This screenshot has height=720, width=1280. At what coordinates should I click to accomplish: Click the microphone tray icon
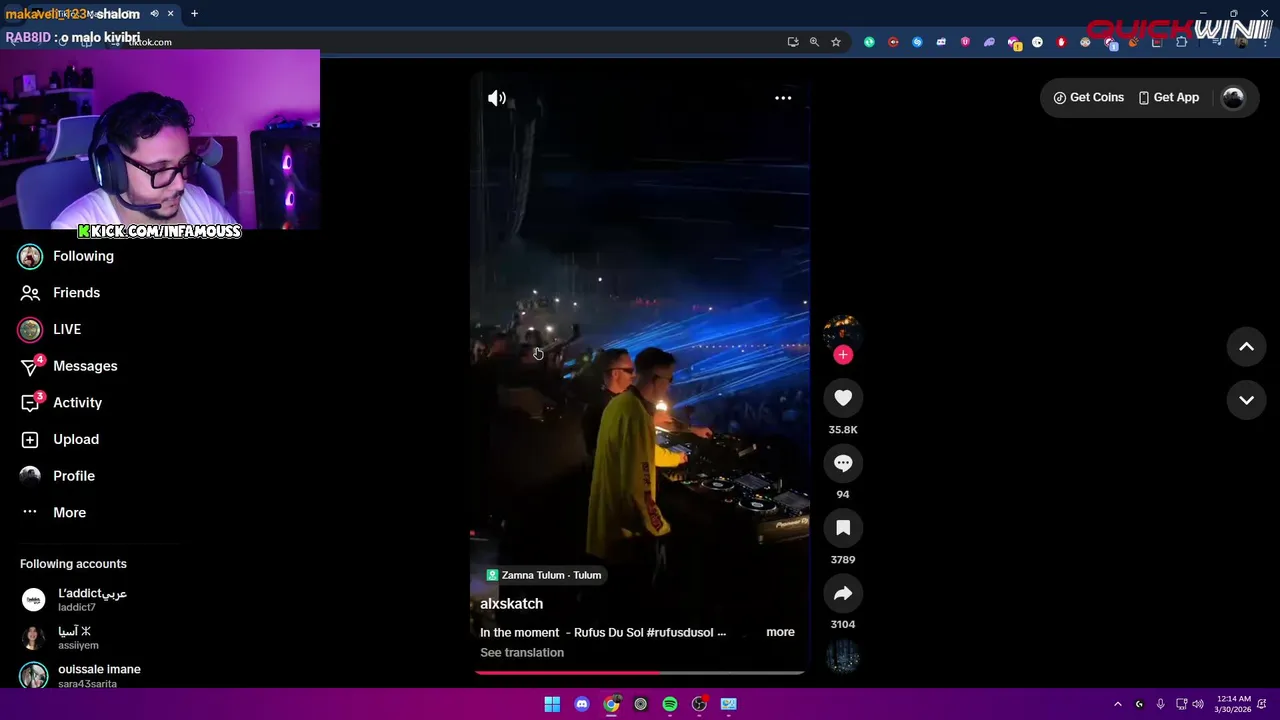(1160, 704)
